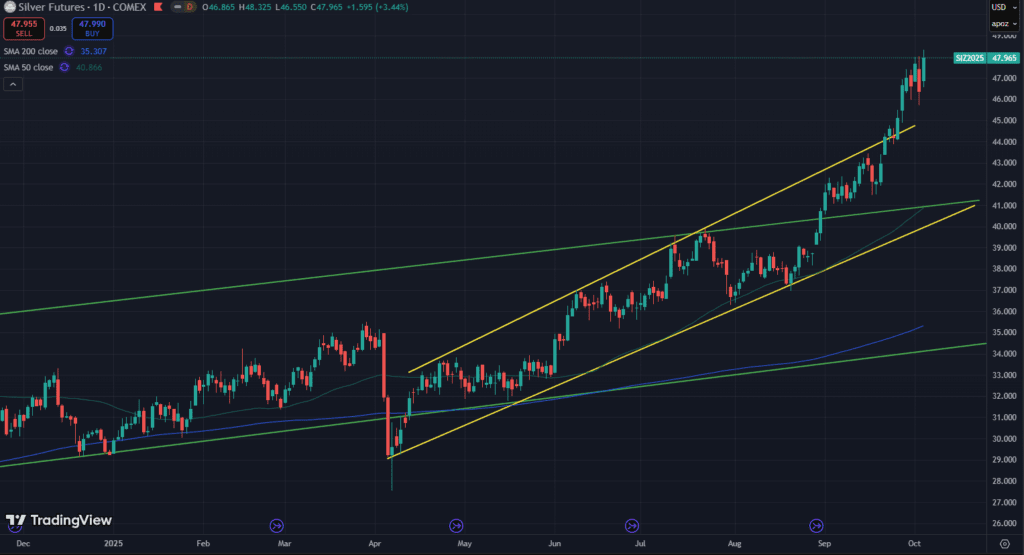
Task: Click the SIZ2025 current price label
Action: coord(970,58)
